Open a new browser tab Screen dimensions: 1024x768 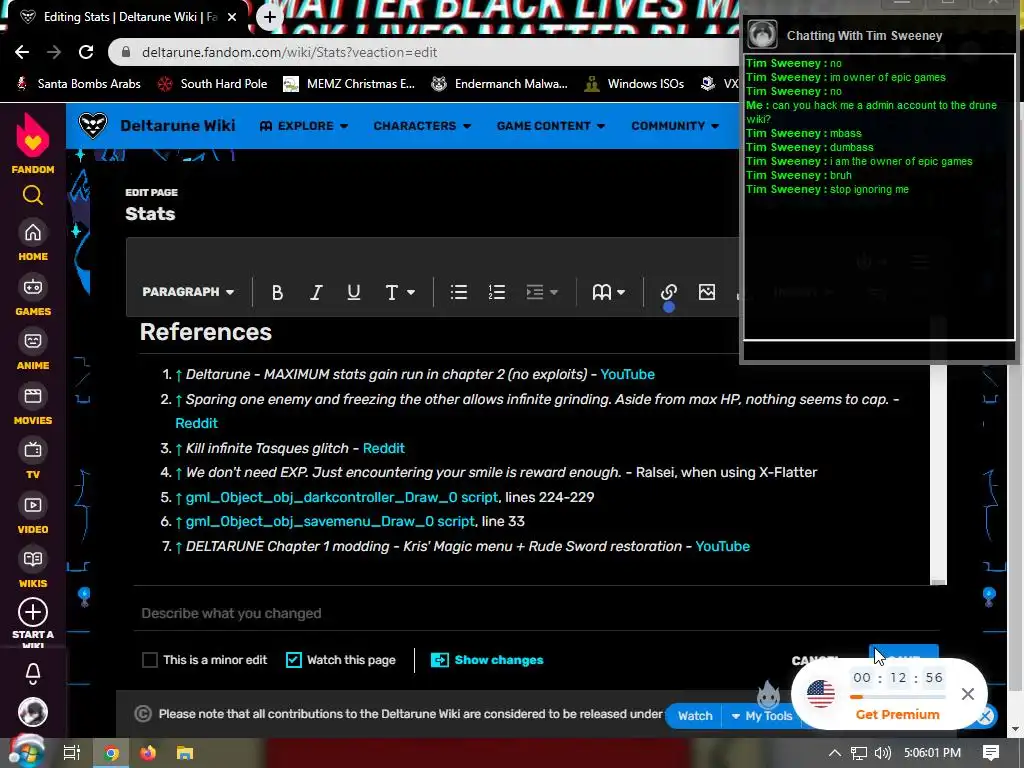(270, 17)
